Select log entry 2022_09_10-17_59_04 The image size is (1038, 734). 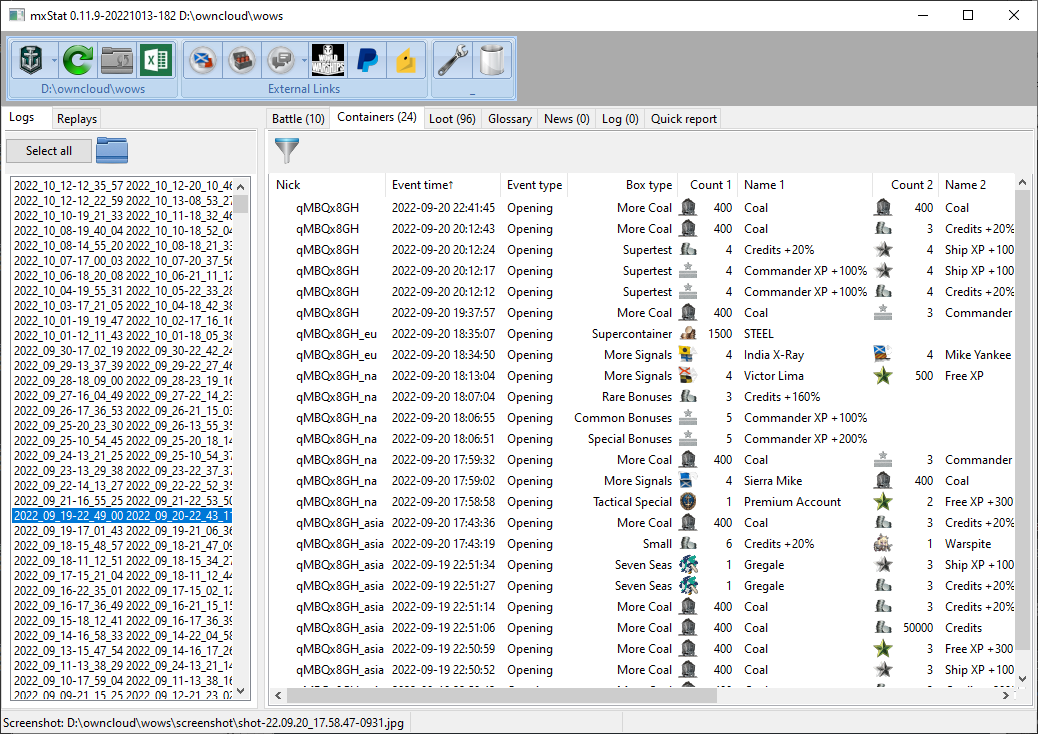(122, 680)
